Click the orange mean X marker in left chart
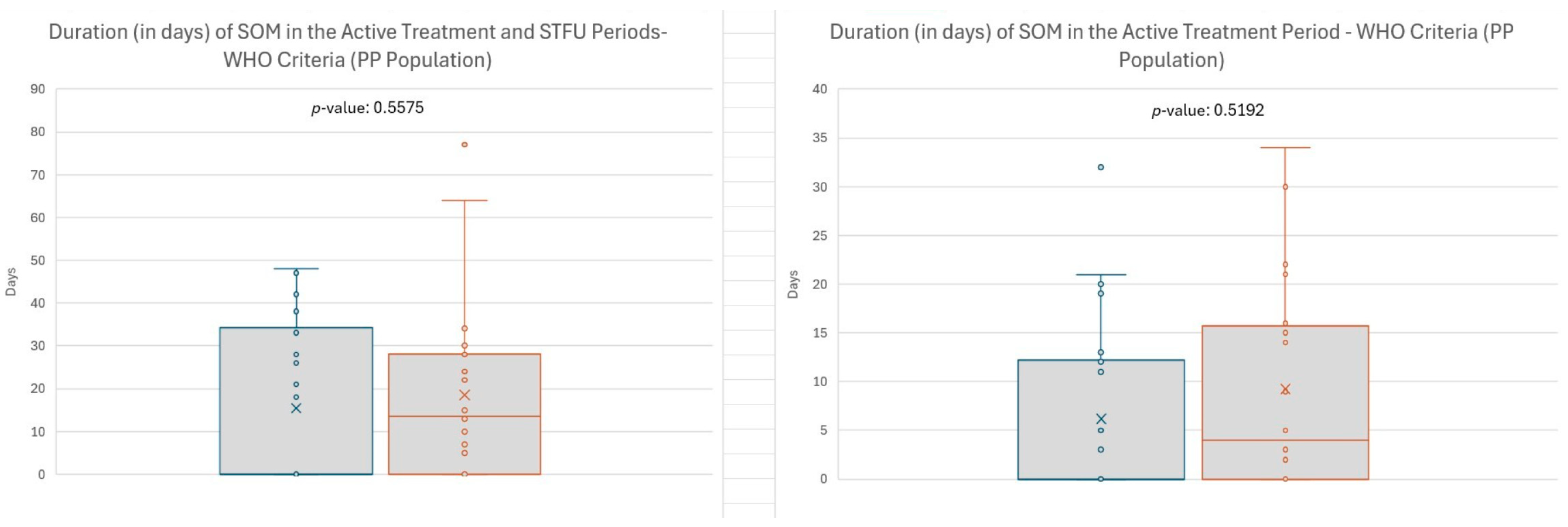This screenshot has width=1568, height=527. point(465,395)
